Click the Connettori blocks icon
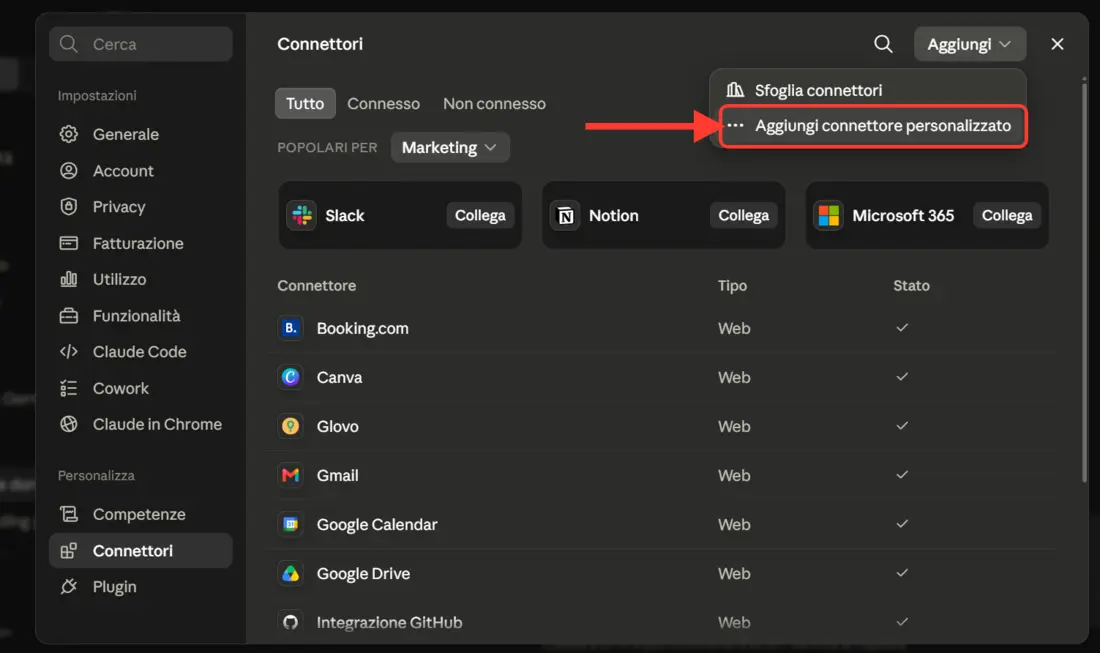The height and width of the screenshot is (653, 1100). pos(69,551)
